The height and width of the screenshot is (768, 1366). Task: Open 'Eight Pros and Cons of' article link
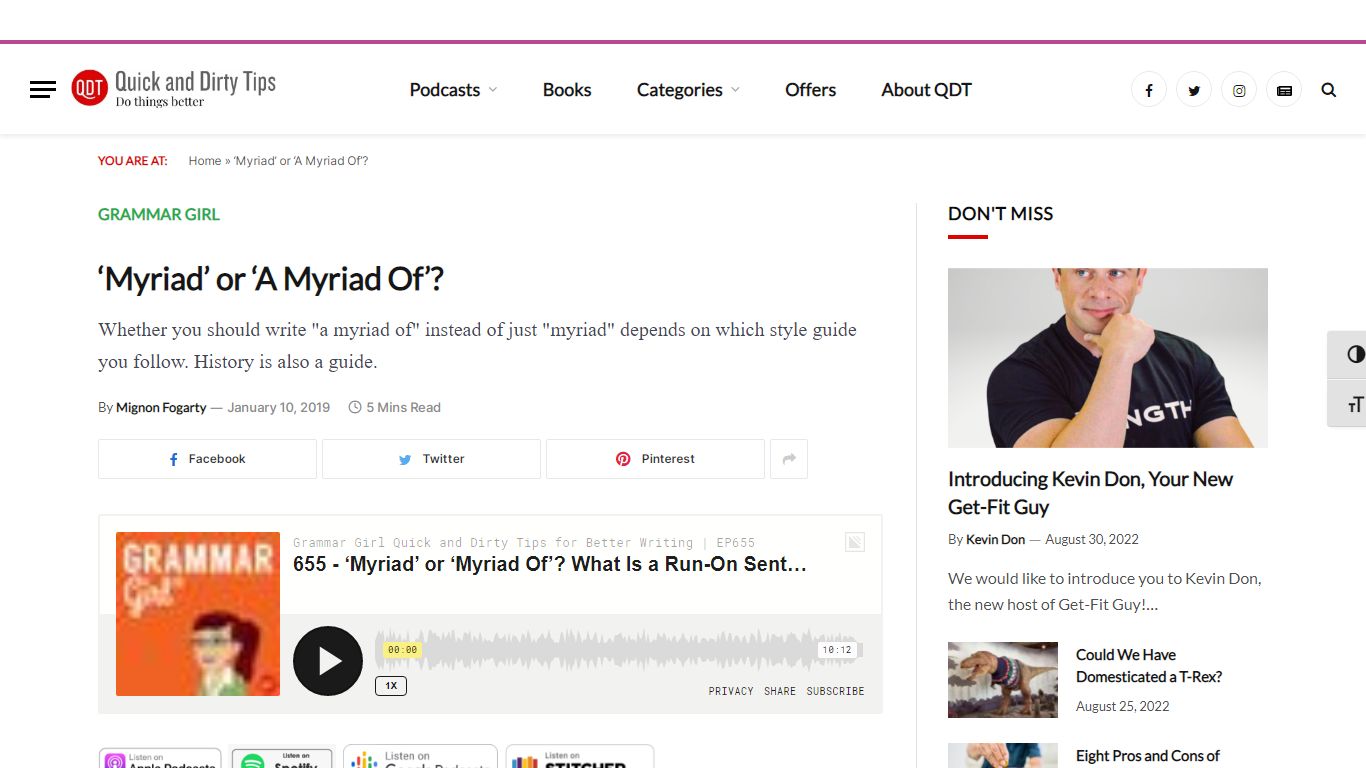(x=1148, y=757)
